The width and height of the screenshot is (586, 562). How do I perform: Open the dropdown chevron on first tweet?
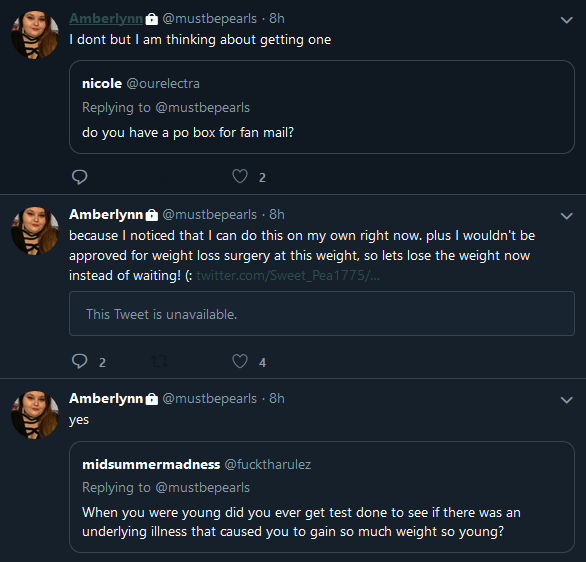tap(567, 20)
